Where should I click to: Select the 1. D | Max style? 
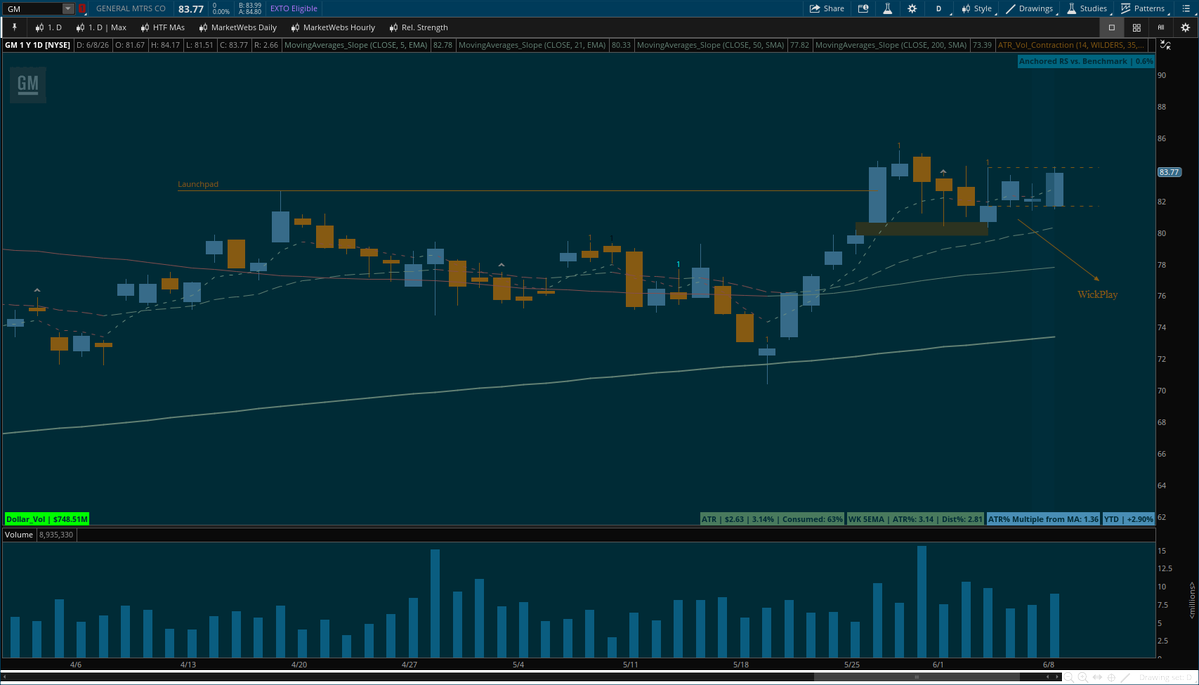(102, 28)
